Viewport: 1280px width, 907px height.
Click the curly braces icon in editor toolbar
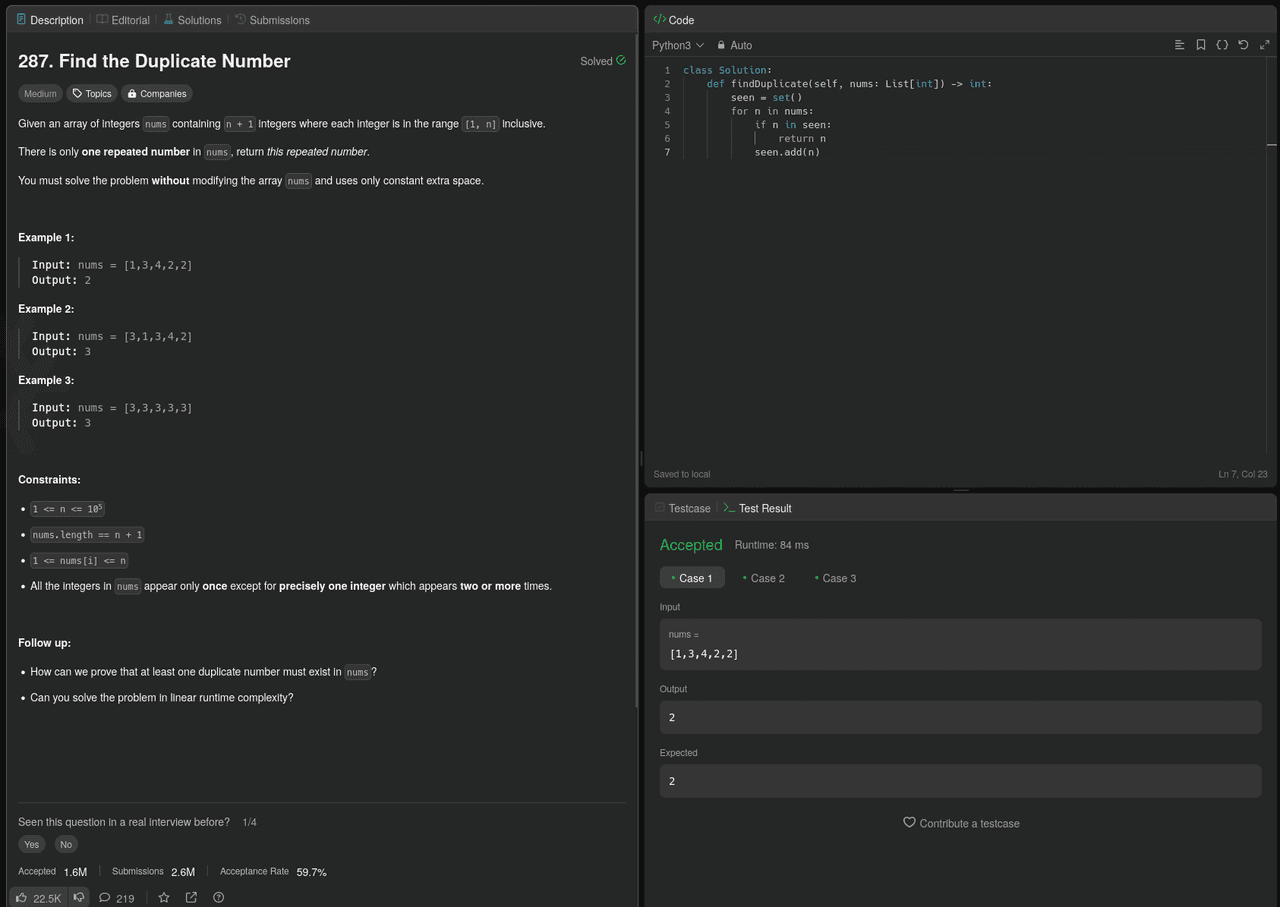[x=1222, y=45]
